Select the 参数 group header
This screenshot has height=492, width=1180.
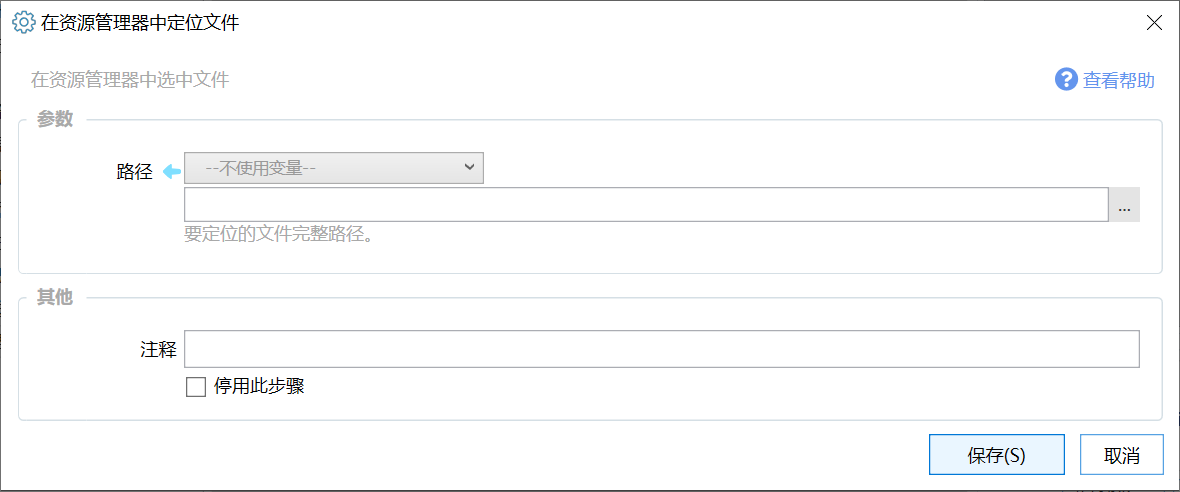coord(55,119)
